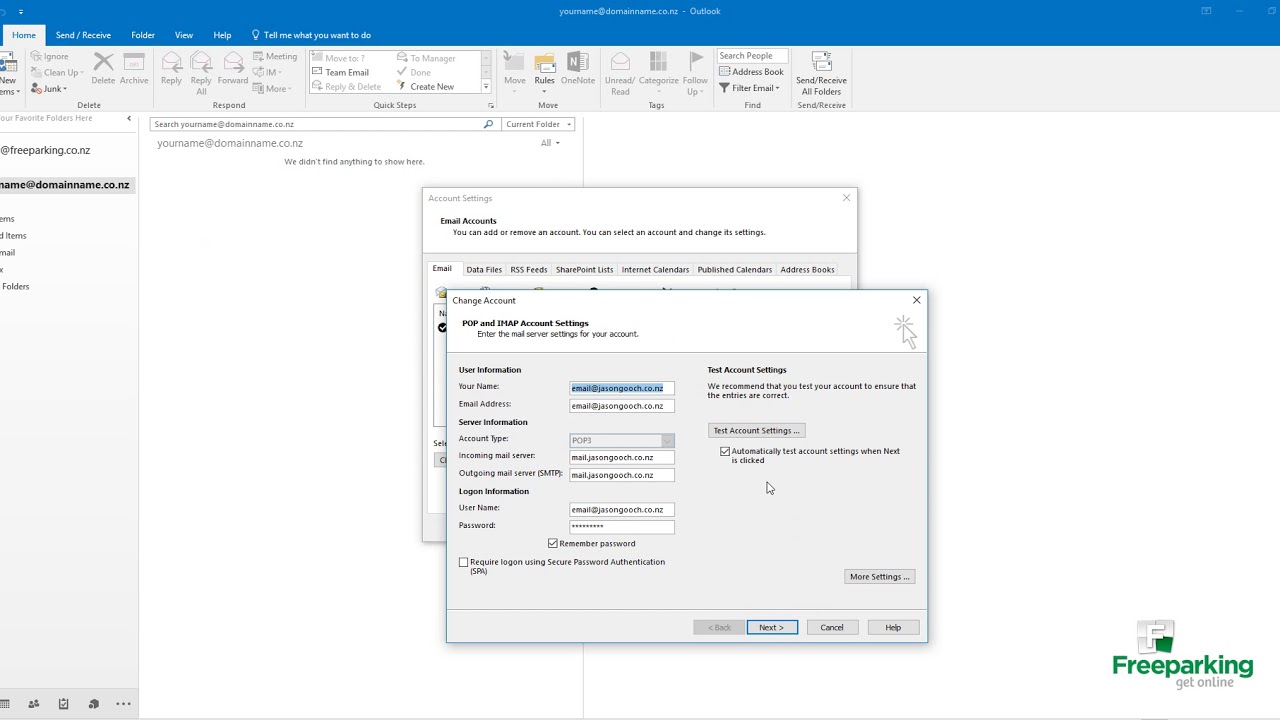Click the Search People field

(x=752, y=56)
